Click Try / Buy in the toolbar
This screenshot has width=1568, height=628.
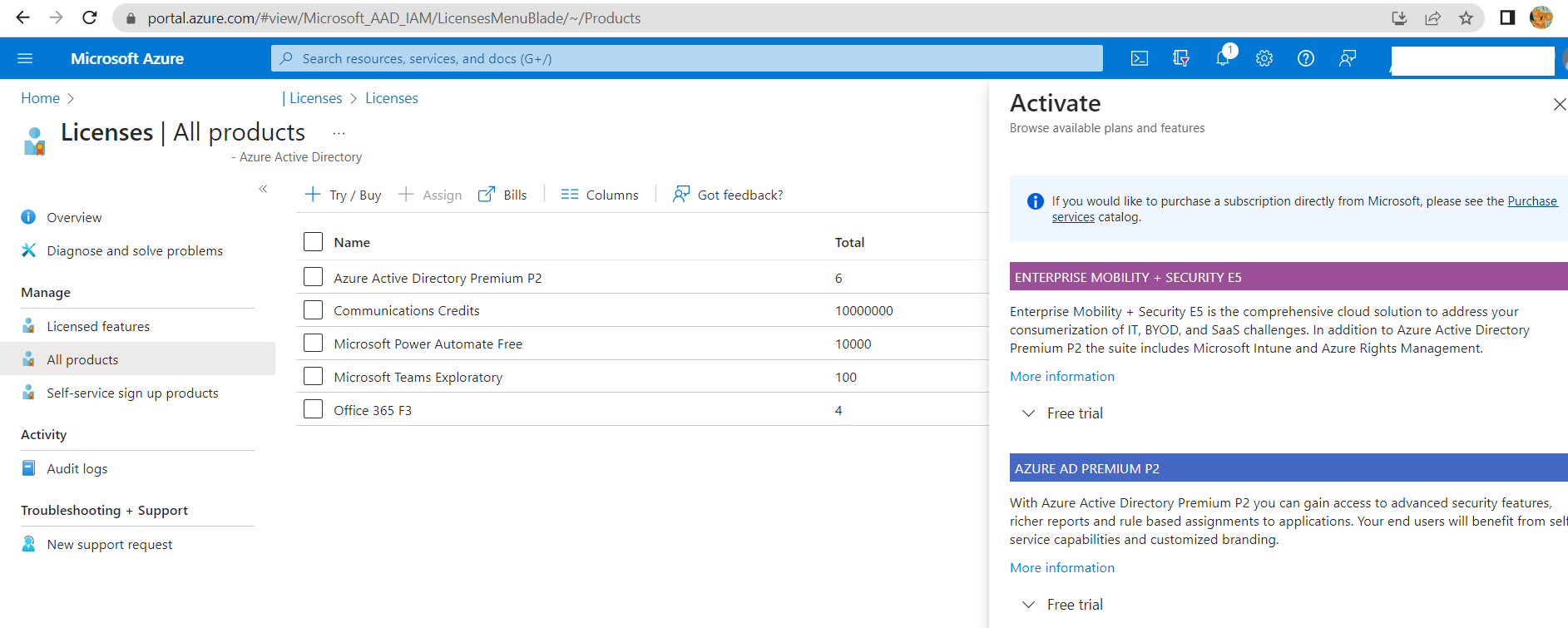[343, 195]
